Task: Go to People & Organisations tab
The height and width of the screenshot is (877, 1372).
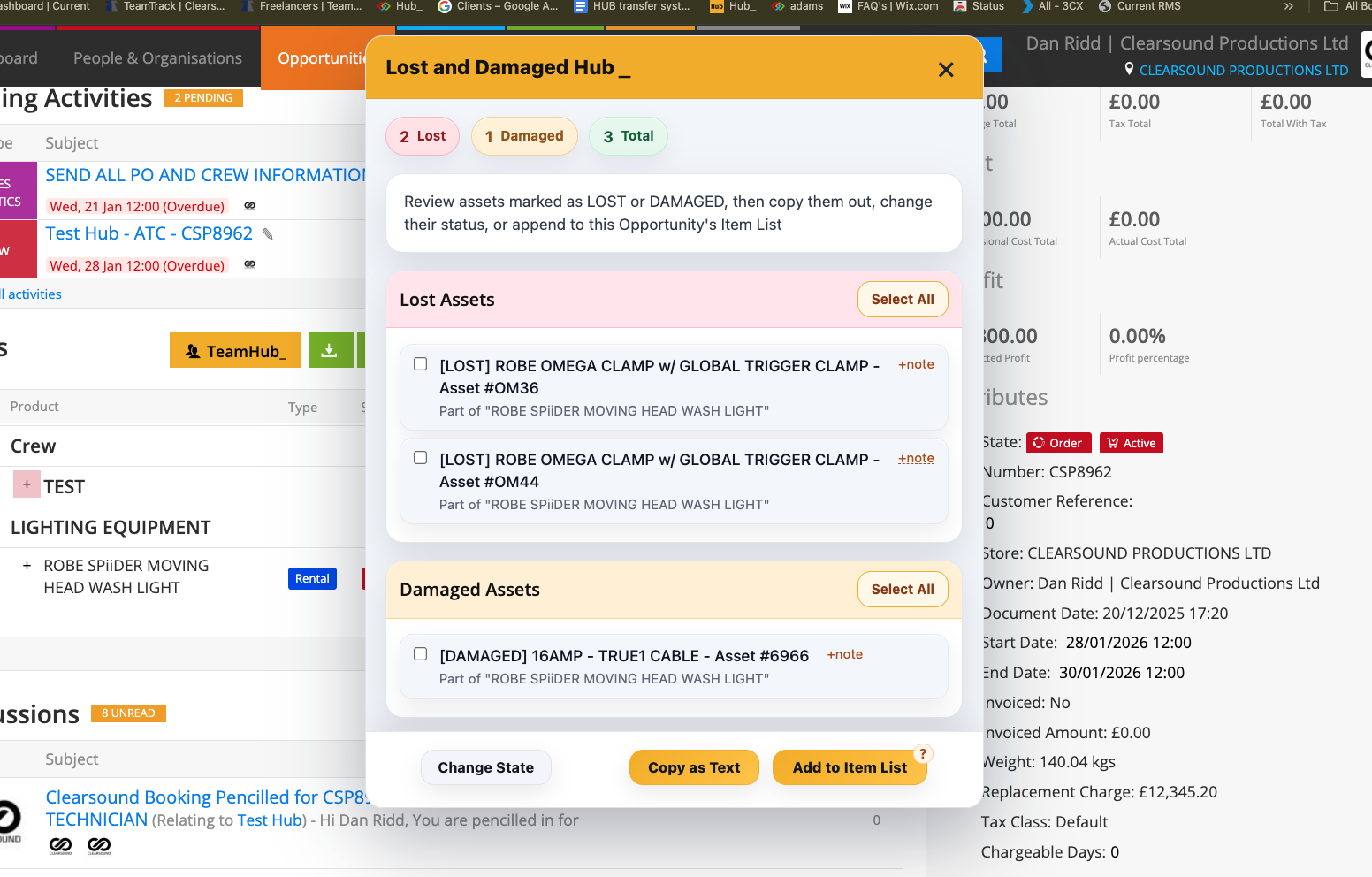Action: pos(157,58)
